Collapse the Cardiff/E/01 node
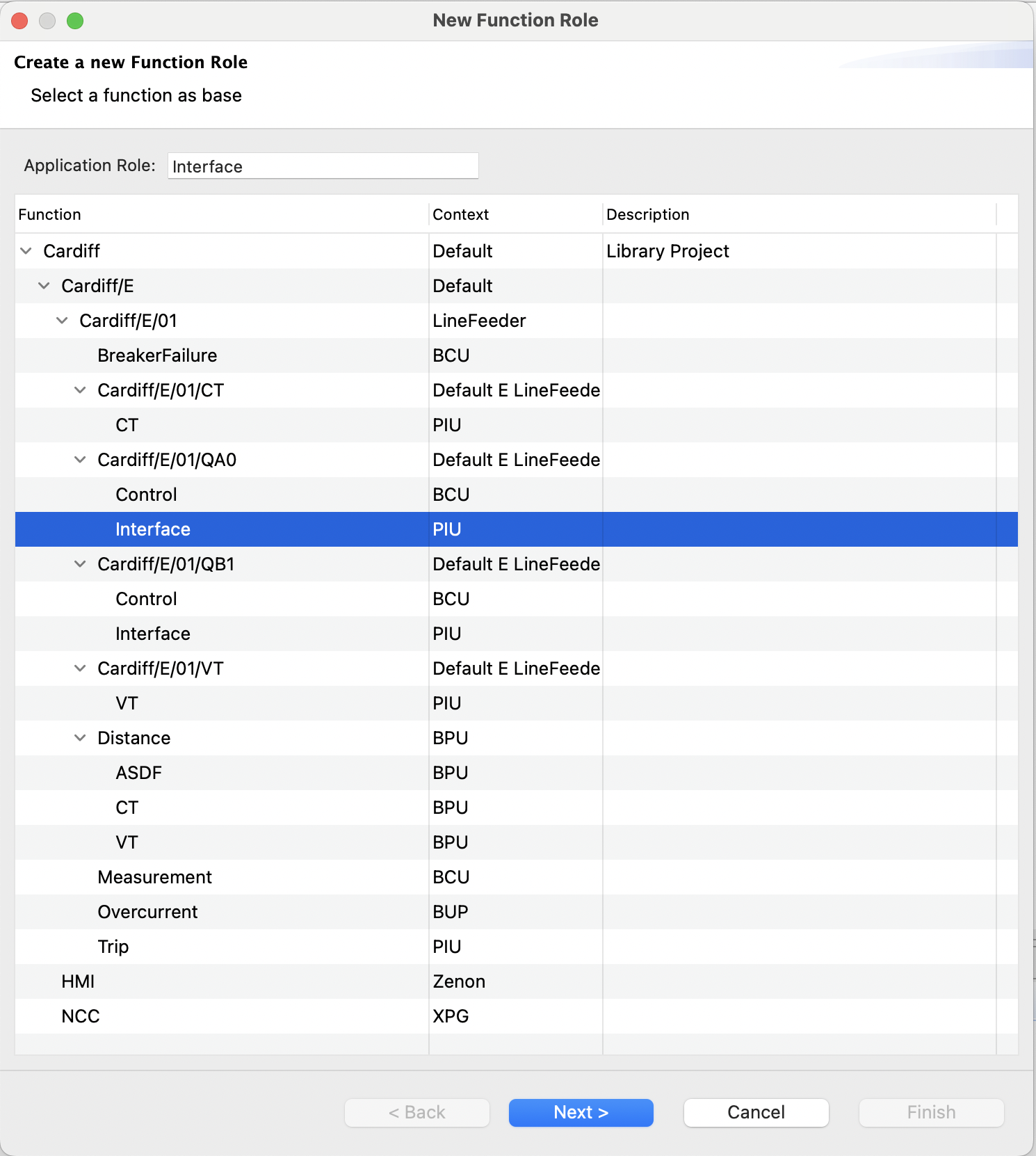Screen dimensions: 1036x1156 pyautogui.click(x=62, y=321)
